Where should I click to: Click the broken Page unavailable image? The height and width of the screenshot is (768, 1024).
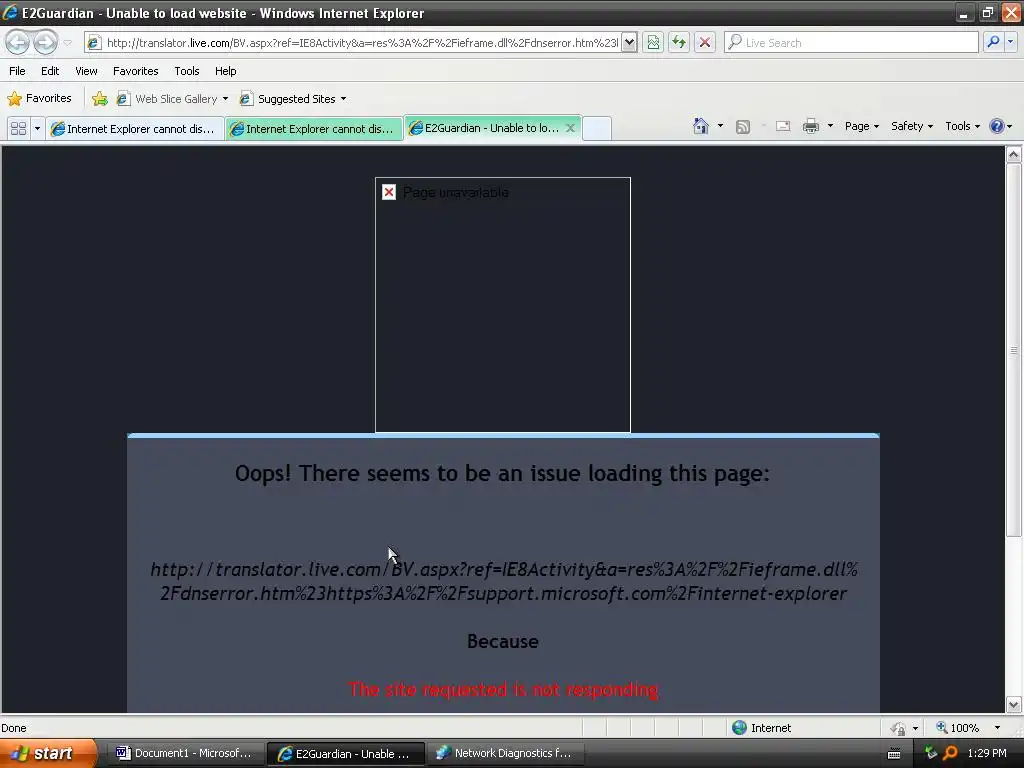tap(502, 305)
